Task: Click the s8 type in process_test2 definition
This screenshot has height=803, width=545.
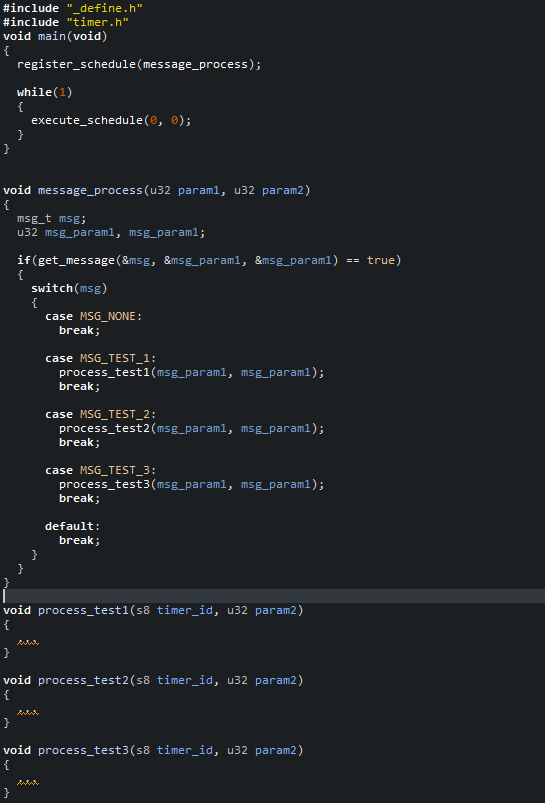Action: [x=143, y=680]
